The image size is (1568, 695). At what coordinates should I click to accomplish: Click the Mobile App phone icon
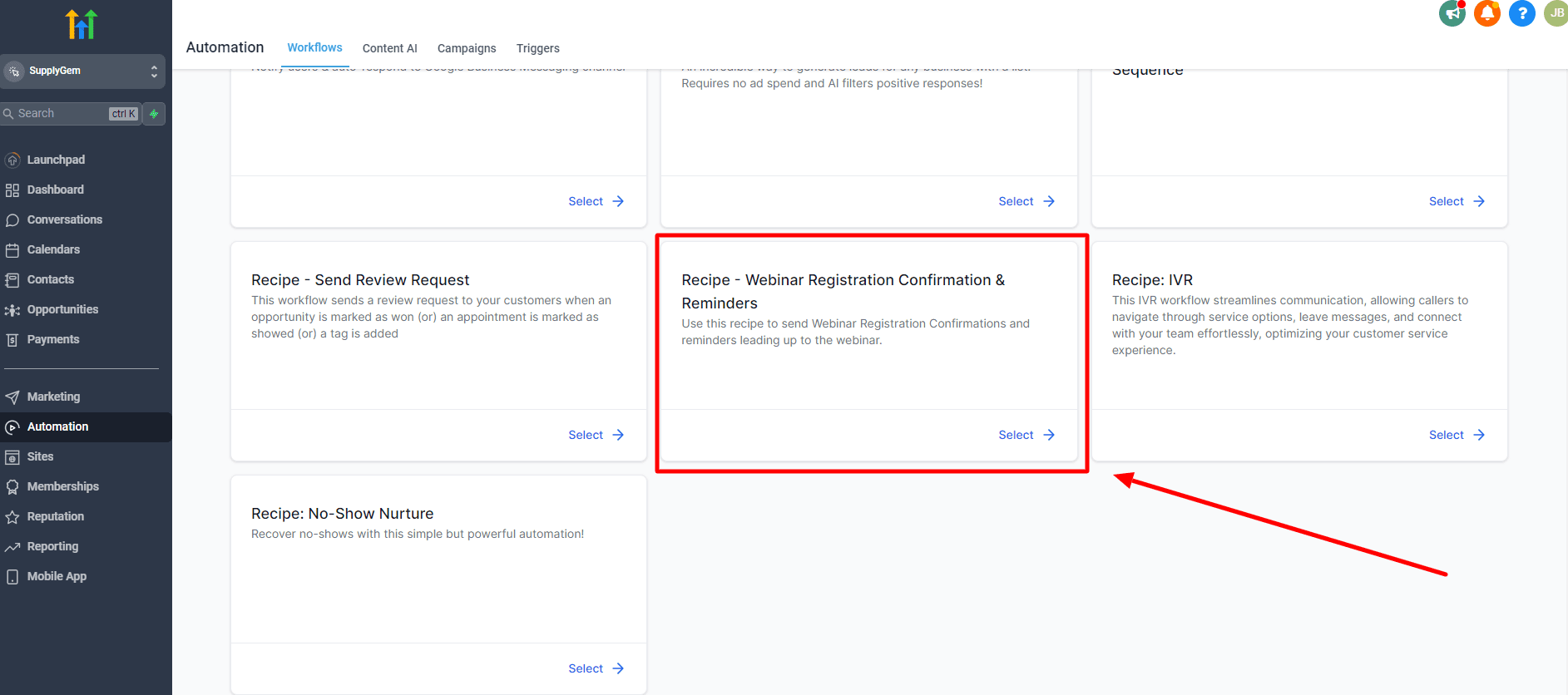pos(12,577)
